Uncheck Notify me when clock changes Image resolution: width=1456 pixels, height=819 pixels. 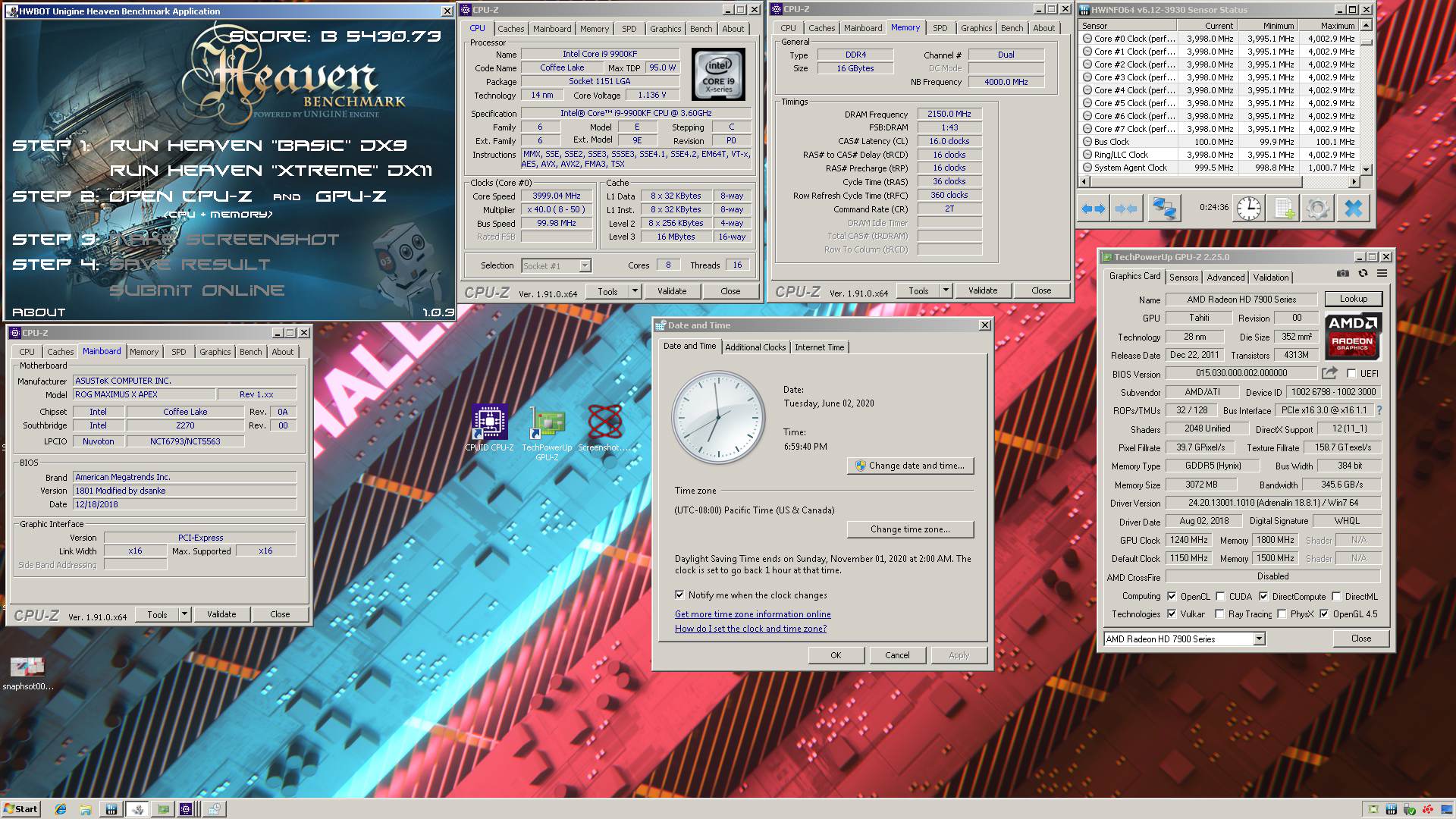point(679,595)
